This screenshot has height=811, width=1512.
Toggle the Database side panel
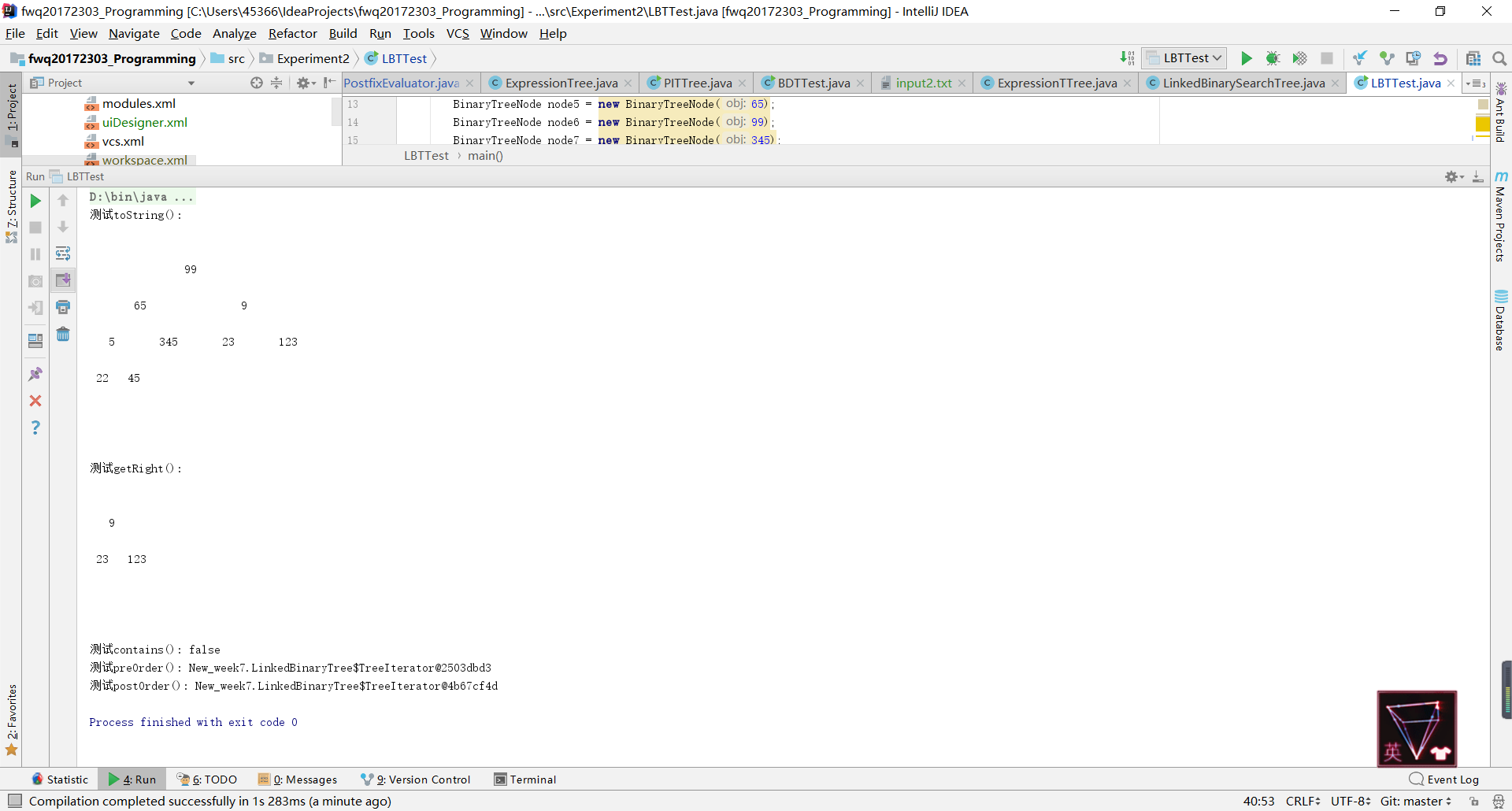(x=1501, y=320)
